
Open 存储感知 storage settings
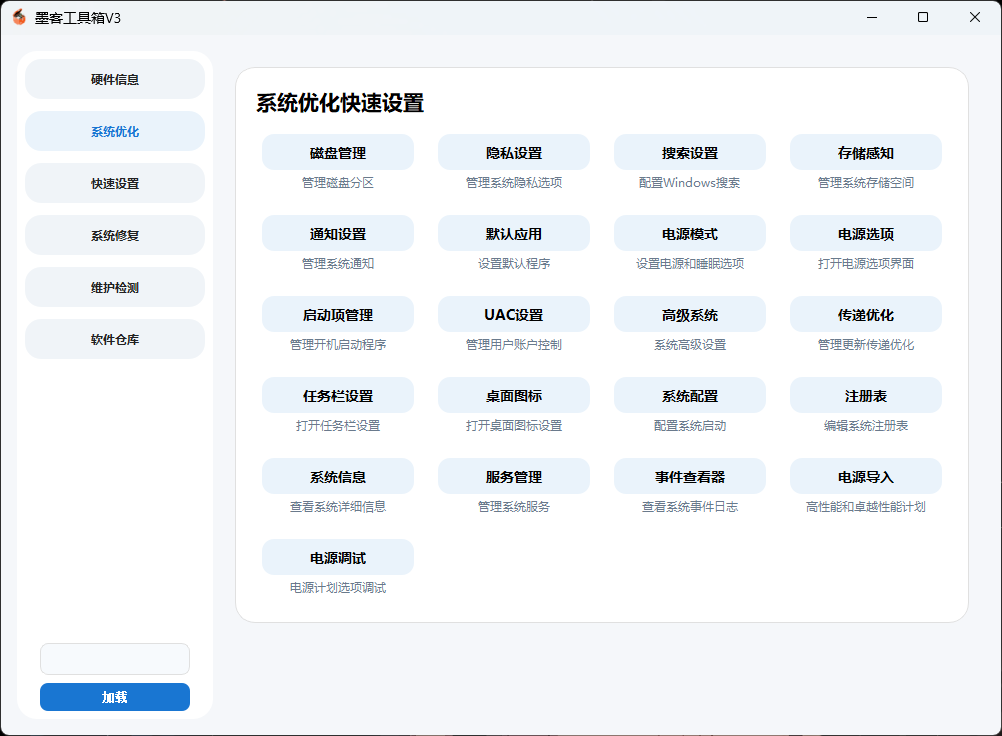point(866,153)
